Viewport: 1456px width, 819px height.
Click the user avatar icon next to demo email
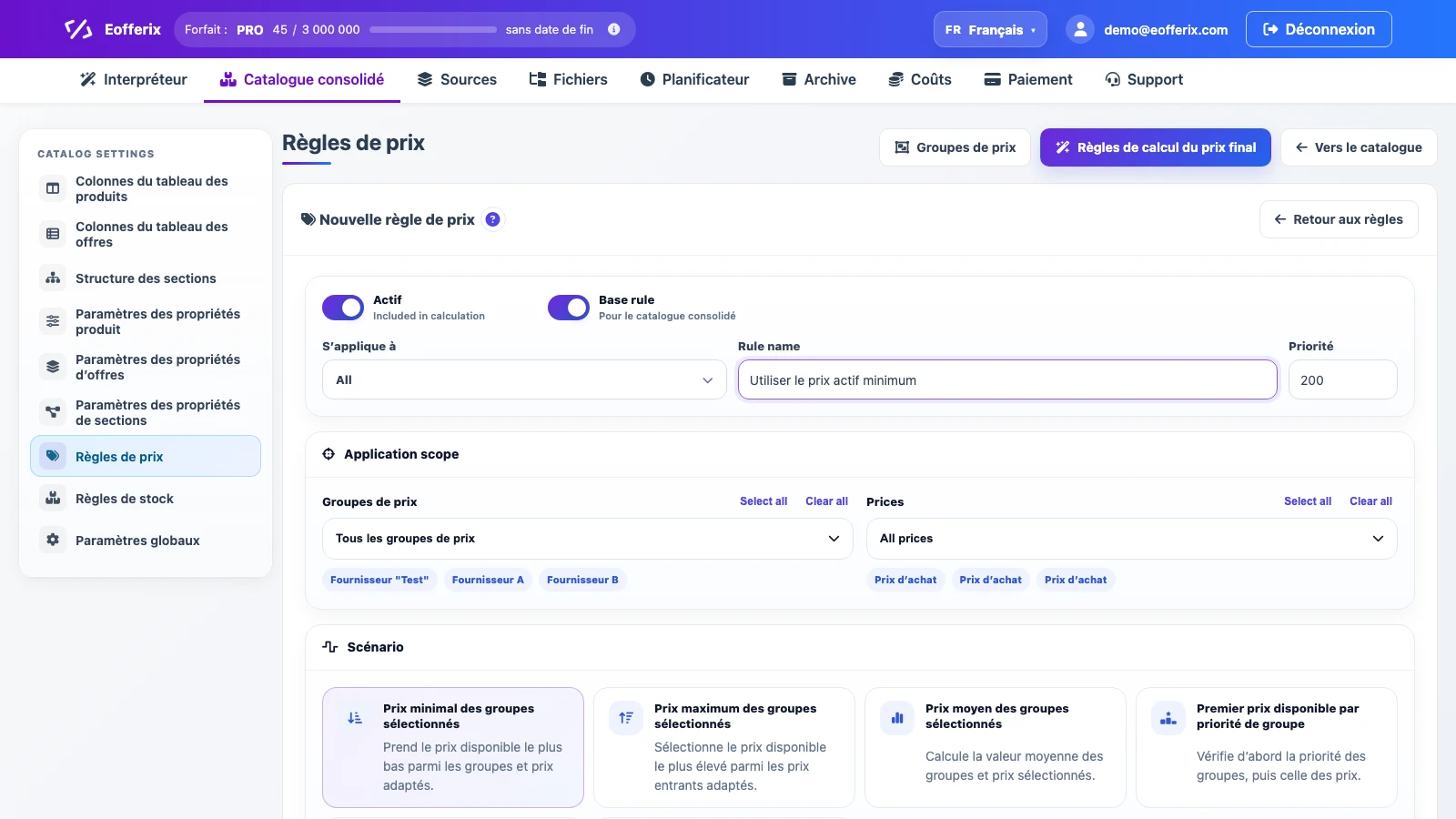tap(1080, 30)
